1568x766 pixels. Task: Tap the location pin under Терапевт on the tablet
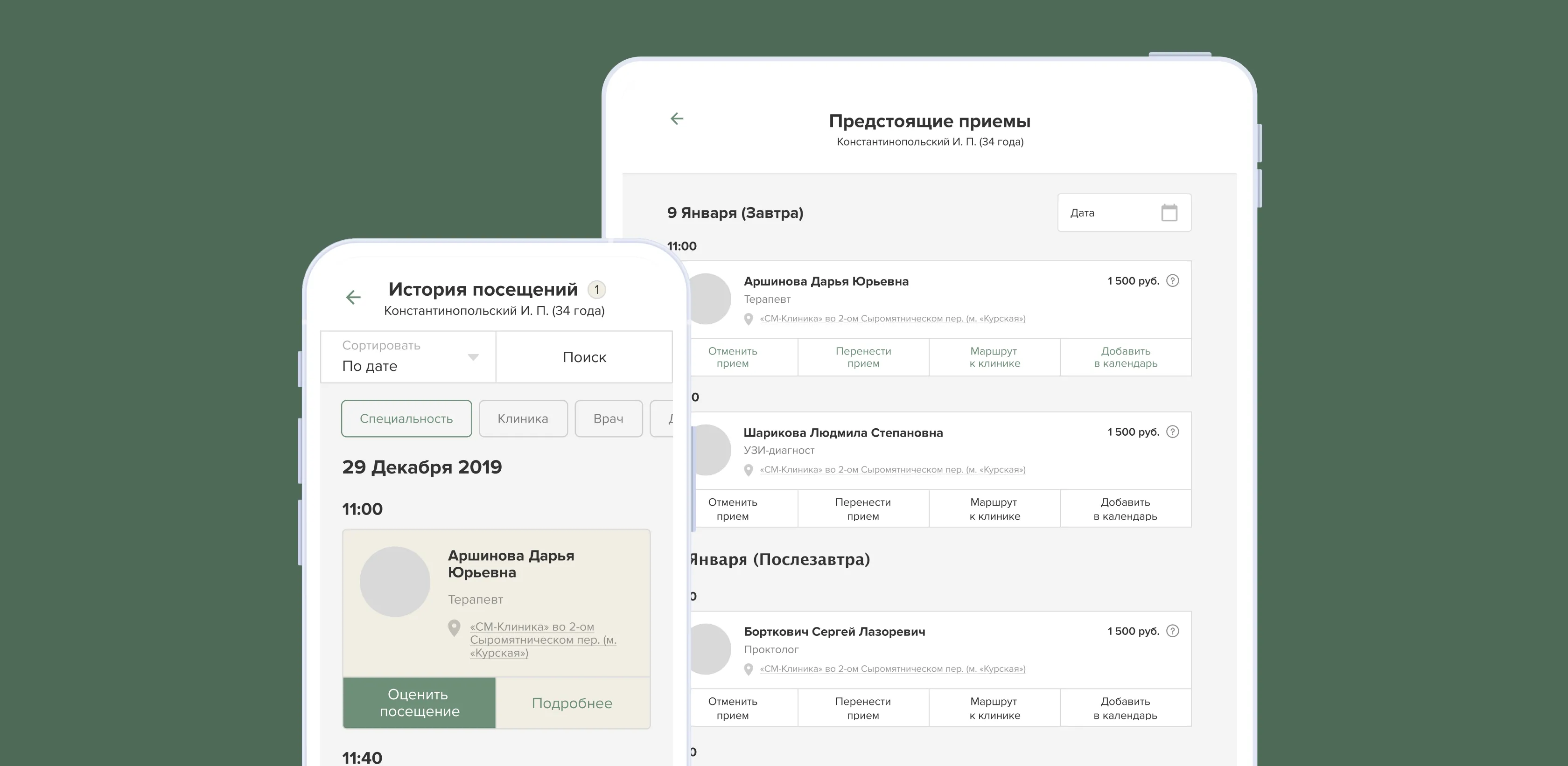tap(749, 319)
